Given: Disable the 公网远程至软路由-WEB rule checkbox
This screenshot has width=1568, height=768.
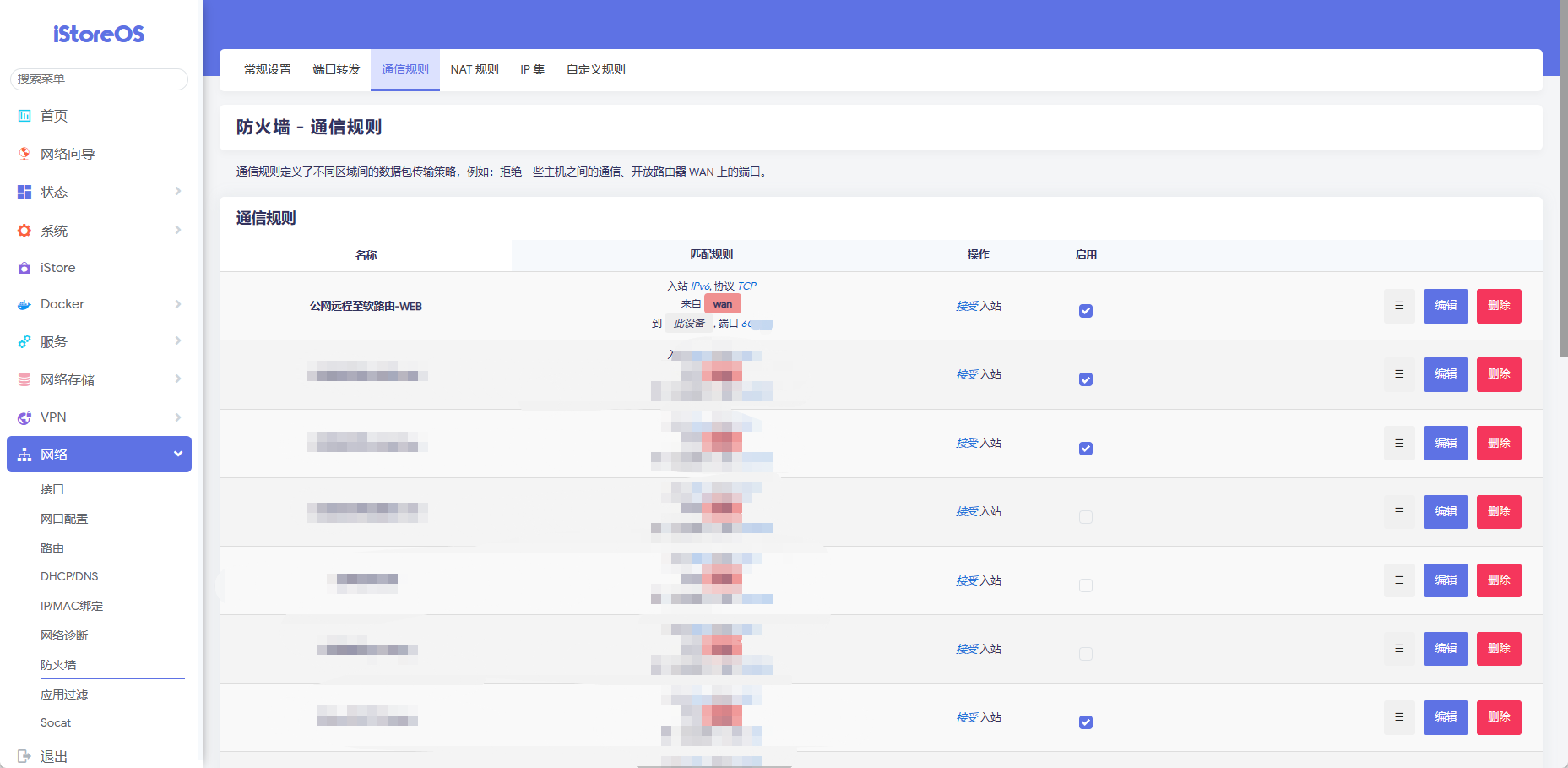Looking at the screenshot, I should coord(1086,311).
